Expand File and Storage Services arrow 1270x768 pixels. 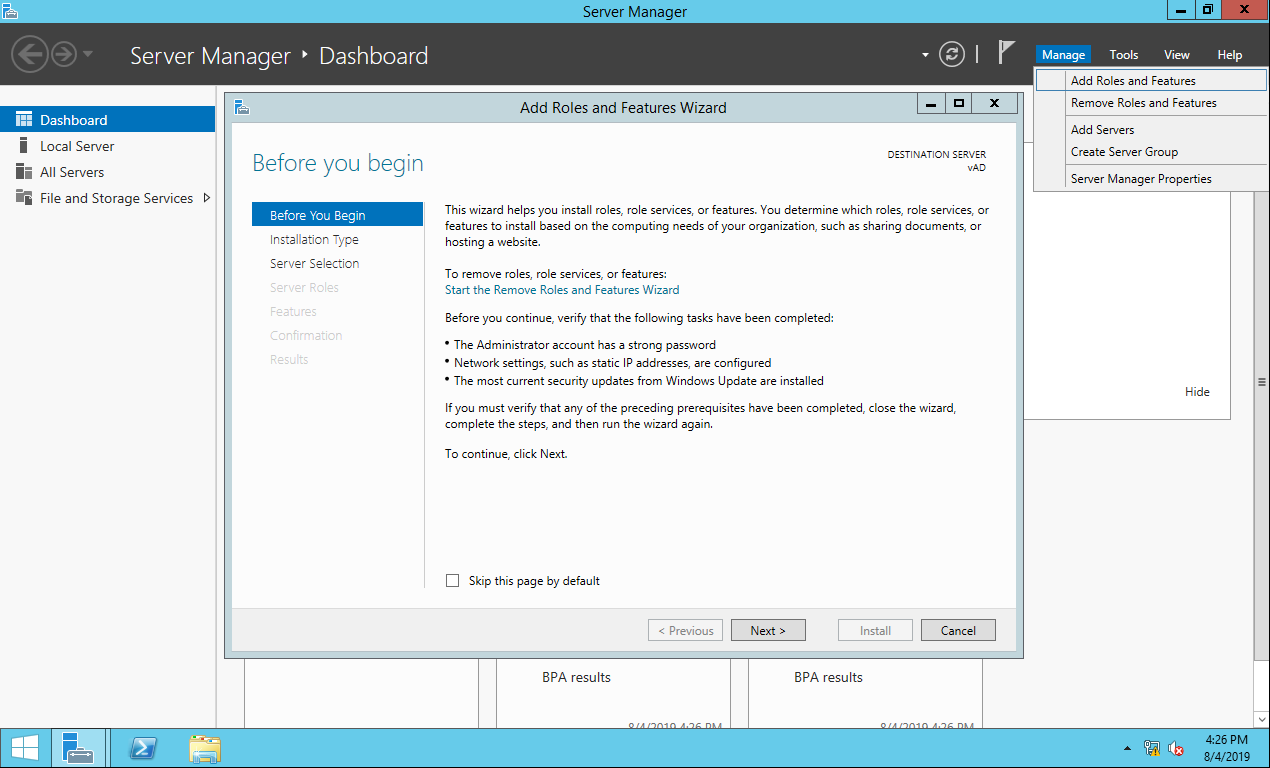click(x=207, y=198)
